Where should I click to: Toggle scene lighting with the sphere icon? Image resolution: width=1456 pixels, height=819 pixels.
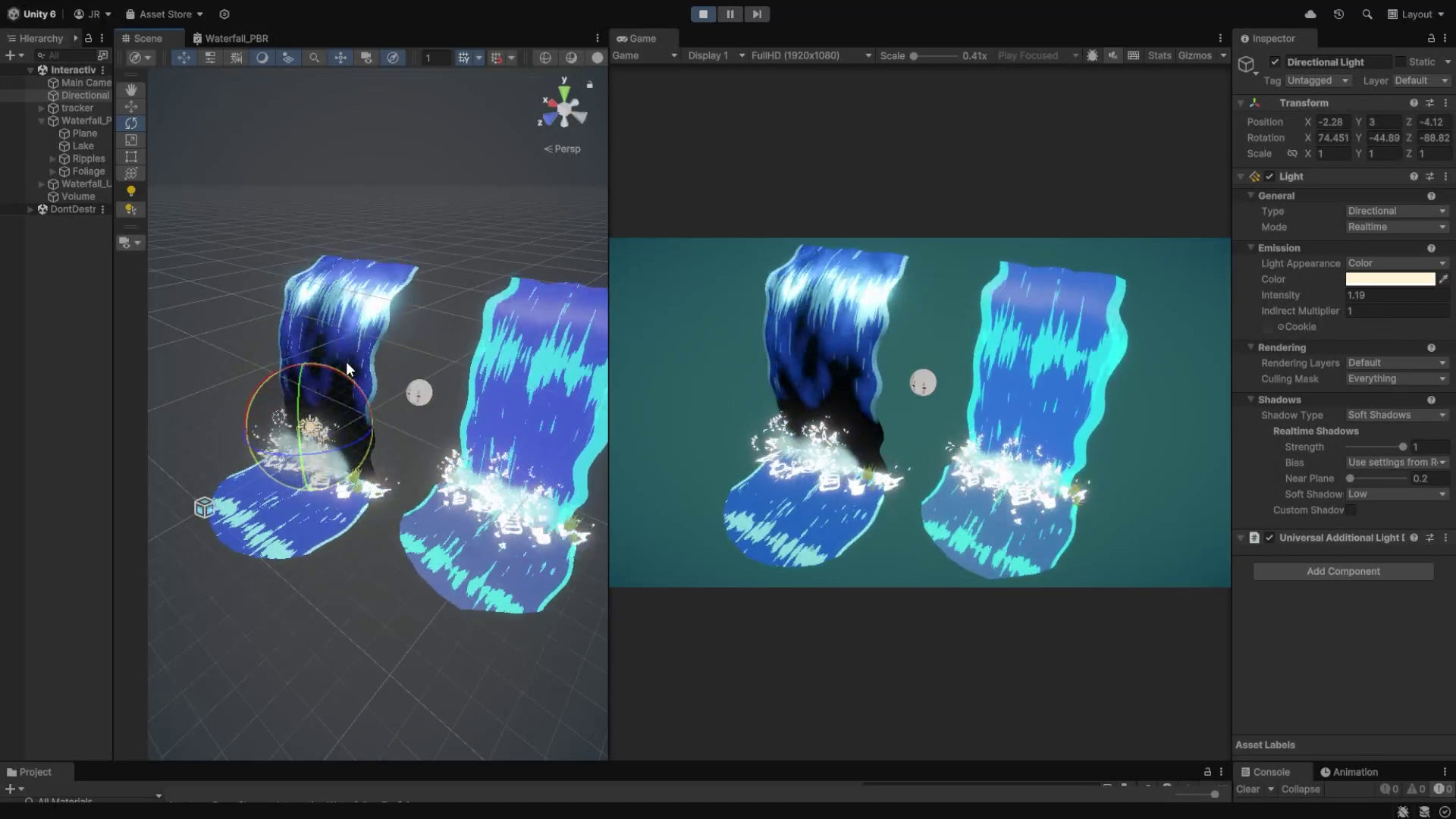click(262, 58)
